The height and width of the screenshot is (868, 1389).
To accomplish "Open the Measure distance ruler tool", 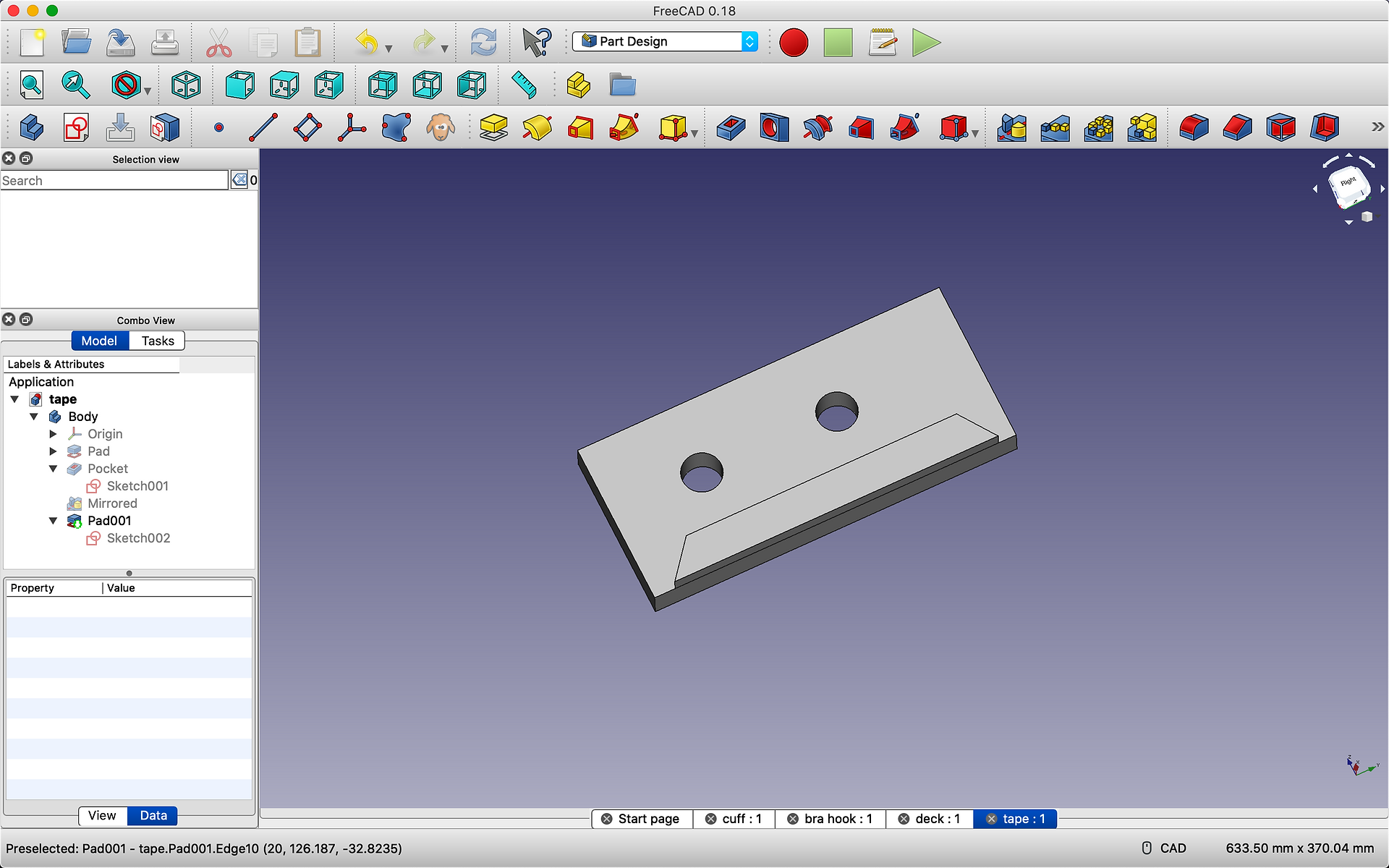I will point(524,85).
